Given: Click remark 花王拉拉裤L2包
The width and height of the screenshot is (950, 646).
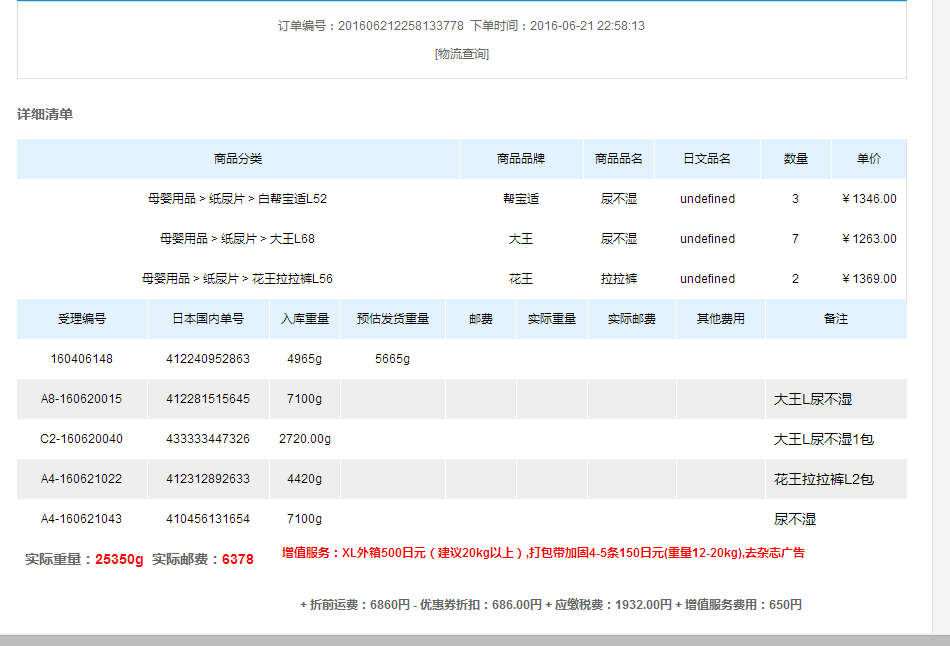Looking at the screenshot, I should (x=824, y=479).
